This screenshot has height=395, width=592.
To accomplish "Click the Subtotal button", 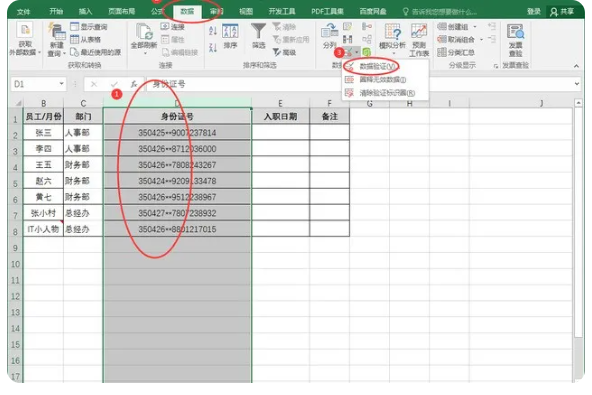I will pos(456,52).
